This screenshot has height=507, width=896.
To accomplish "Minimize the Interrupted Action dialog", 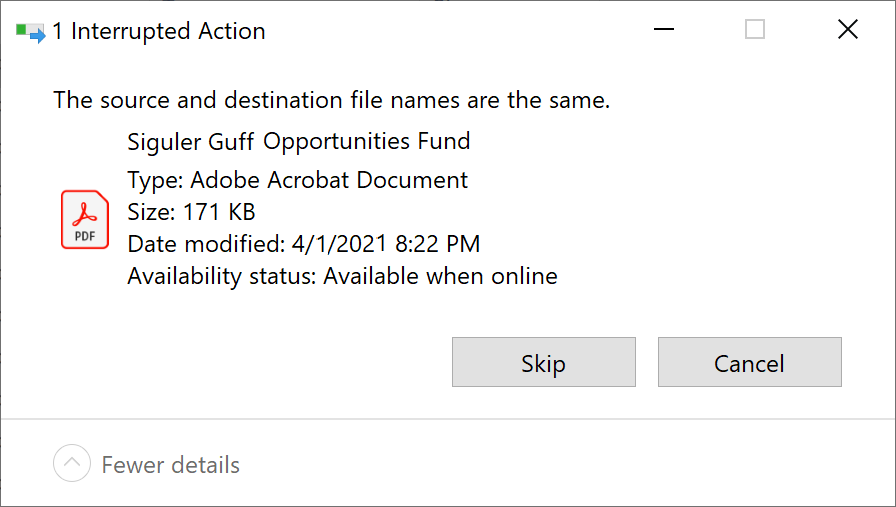I will click(x=663, y=29).
